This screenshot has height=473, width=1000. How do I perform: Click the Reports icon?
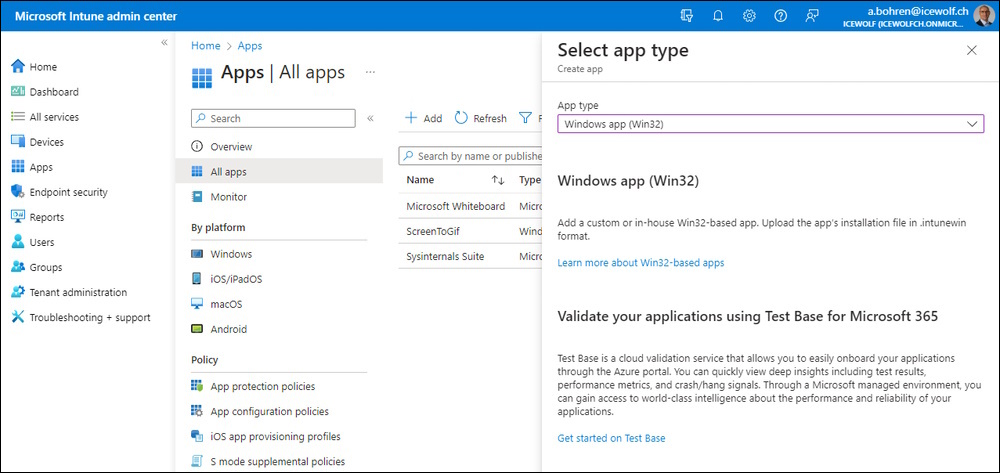pos(18,217)
